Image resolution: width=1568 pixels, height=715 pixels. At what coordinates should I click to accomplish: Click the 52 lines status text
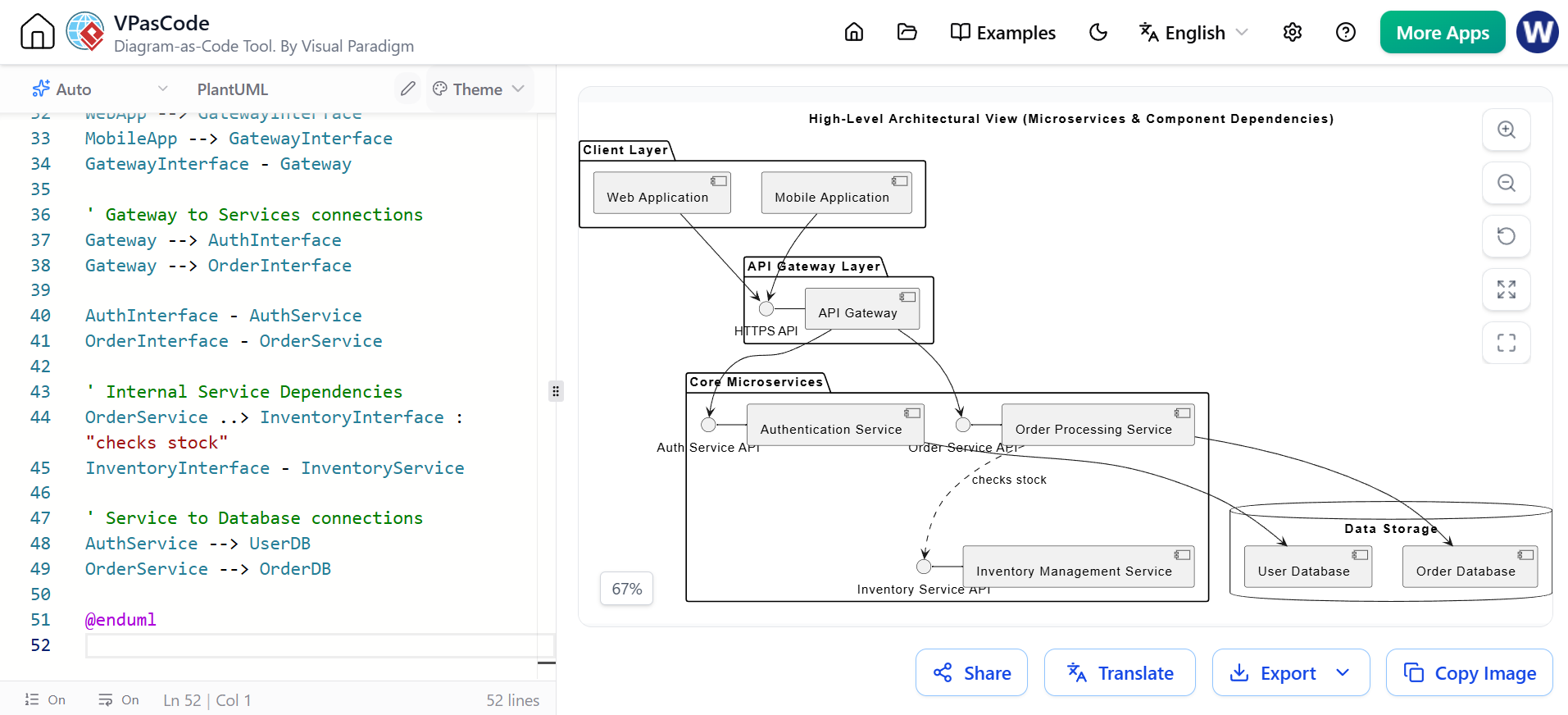(513, 700)
